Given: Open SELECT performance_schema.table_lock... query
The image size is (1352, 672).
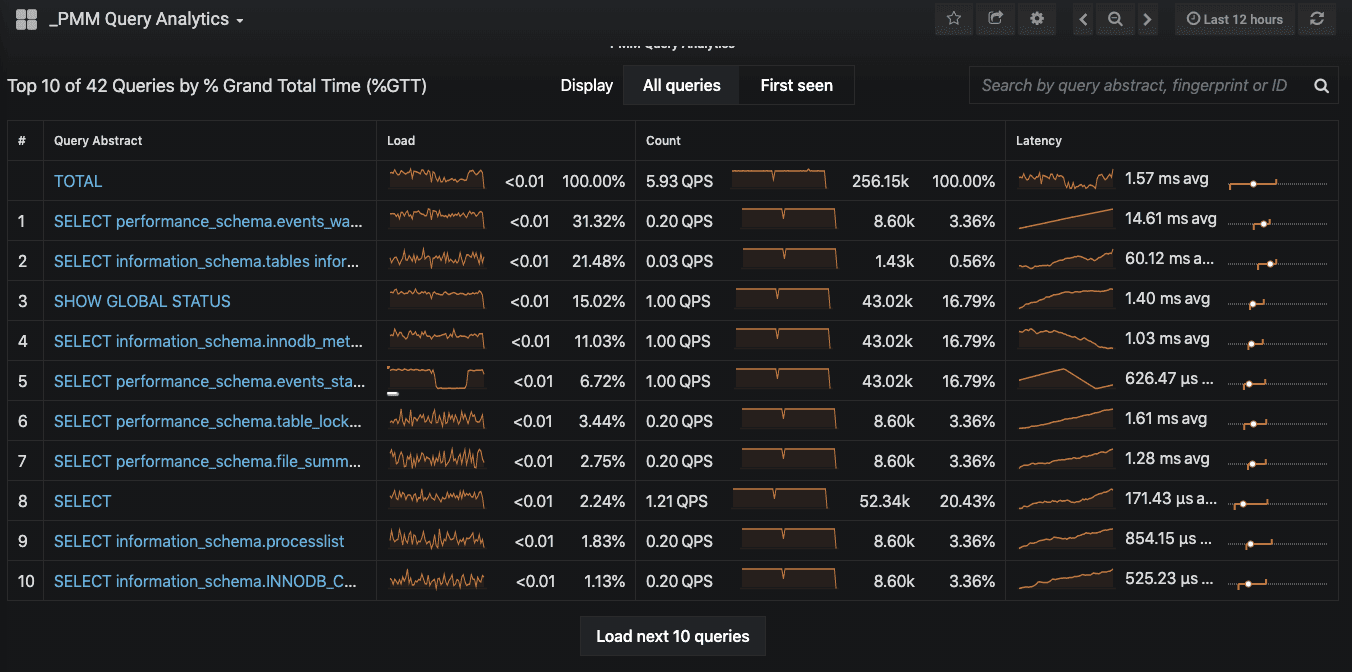Looking at the screenshot, I should 208,421.
